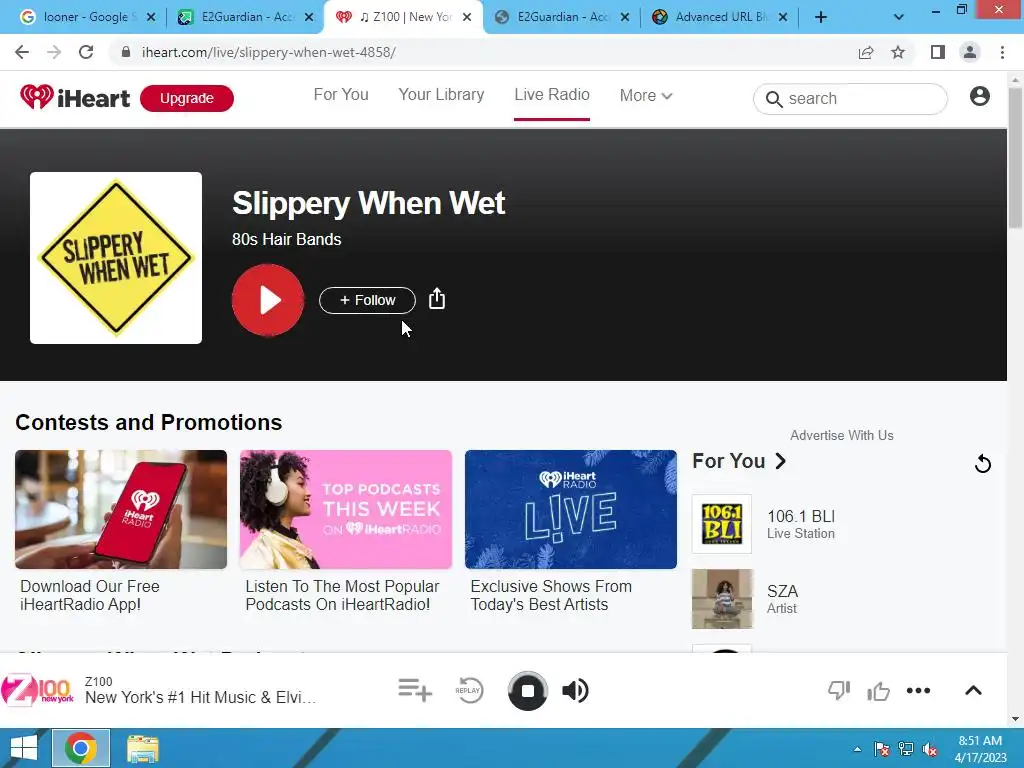Click the Replay icon in player
Screen dimensions: 1024x768
click(x=469, y=690)
